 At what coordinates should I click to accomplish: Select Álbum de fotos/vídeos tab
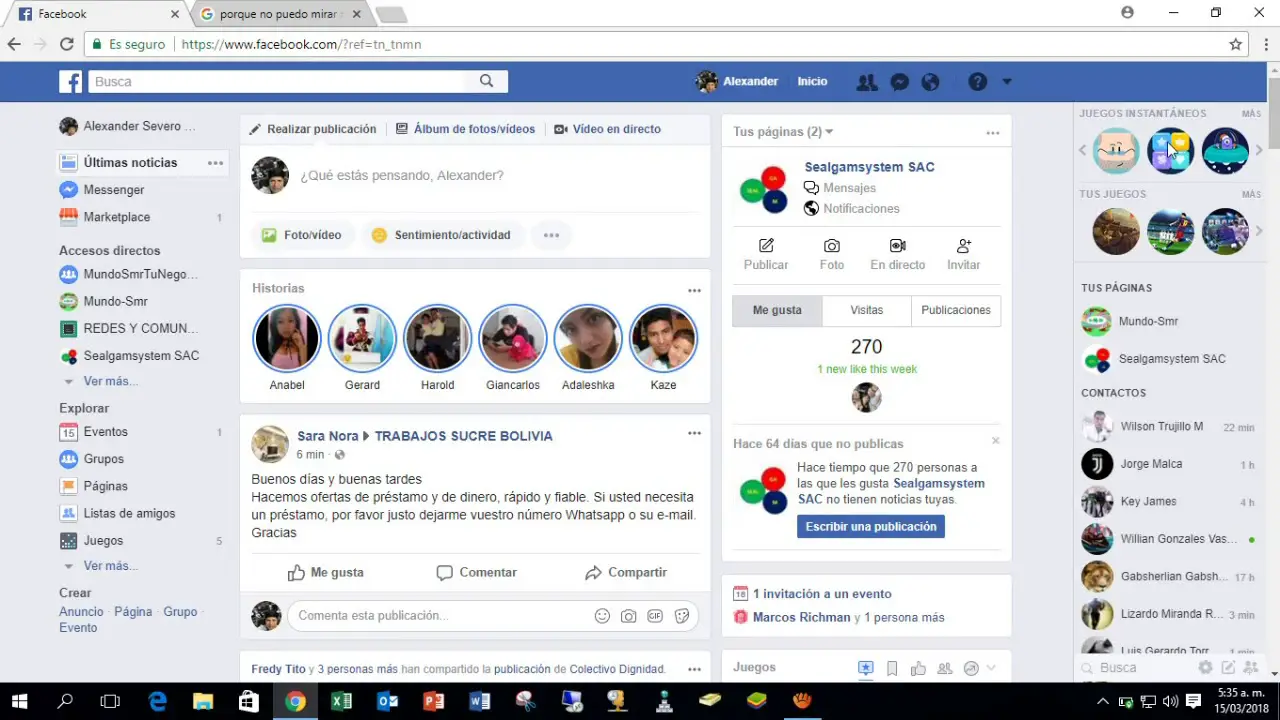tap(466, 129)
